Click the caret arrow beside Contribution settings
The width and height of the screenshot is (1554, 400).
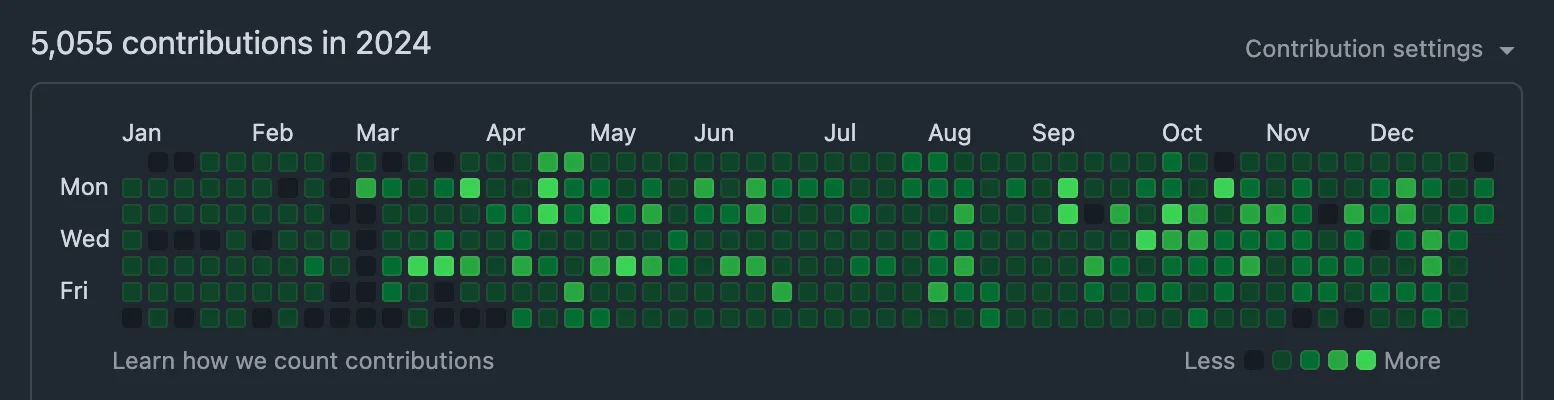point(1507,51)
